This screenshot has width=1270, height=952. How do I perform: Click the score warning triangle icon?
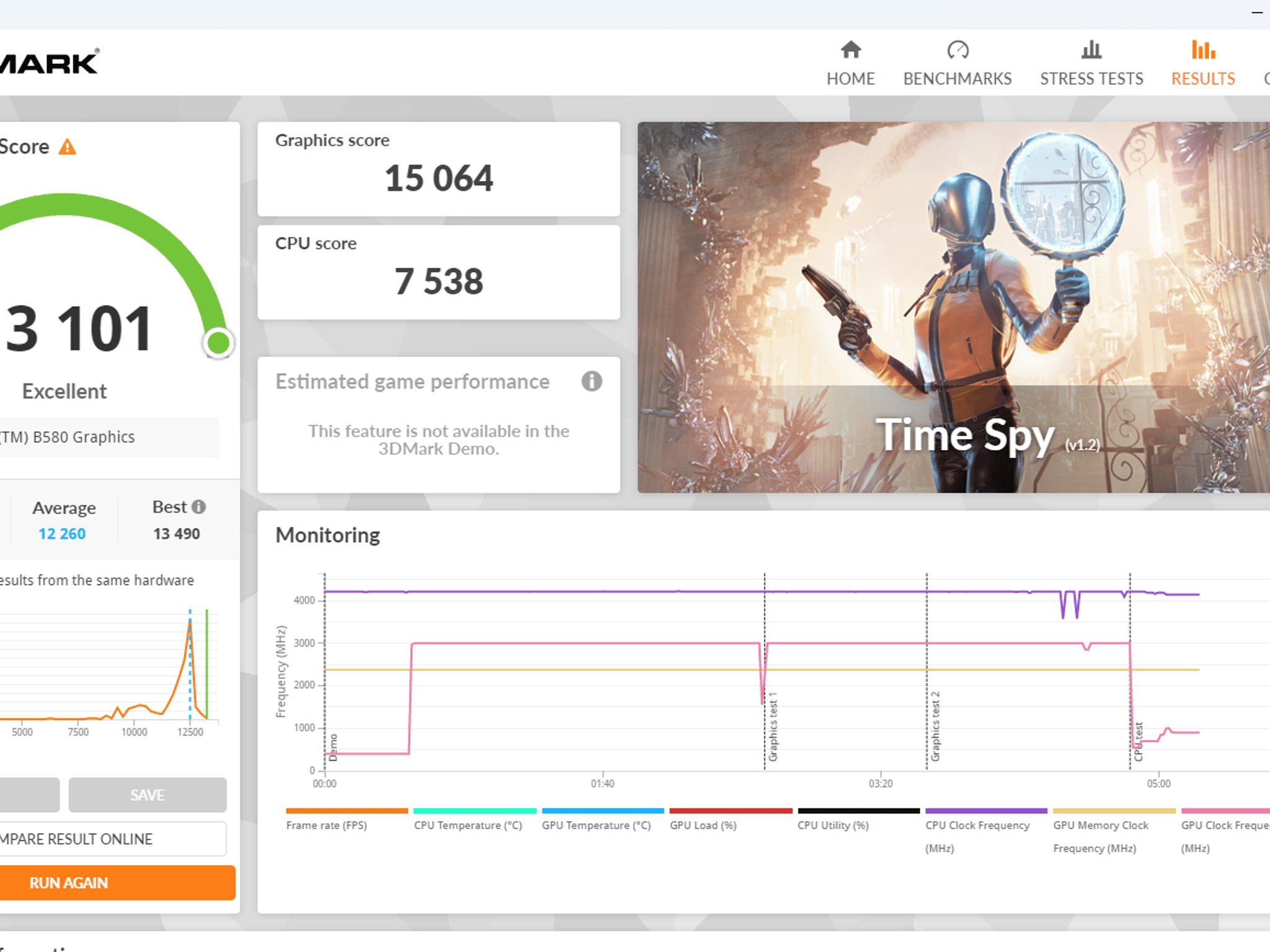pos(67,147)
